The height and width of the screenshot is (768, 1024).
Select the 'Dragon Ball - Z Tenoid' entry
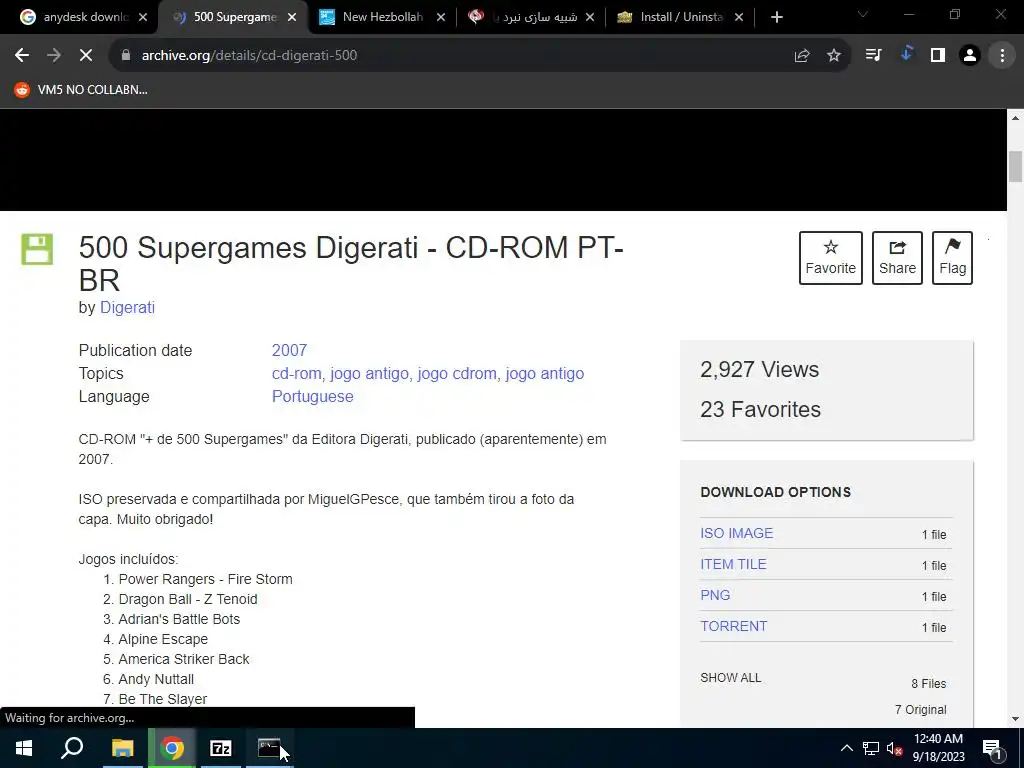[x=188, y=600]
